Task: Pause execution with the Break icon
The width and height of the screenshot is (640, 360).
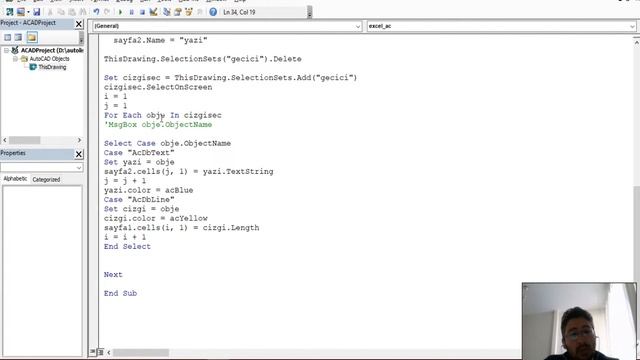Action: 131,12
